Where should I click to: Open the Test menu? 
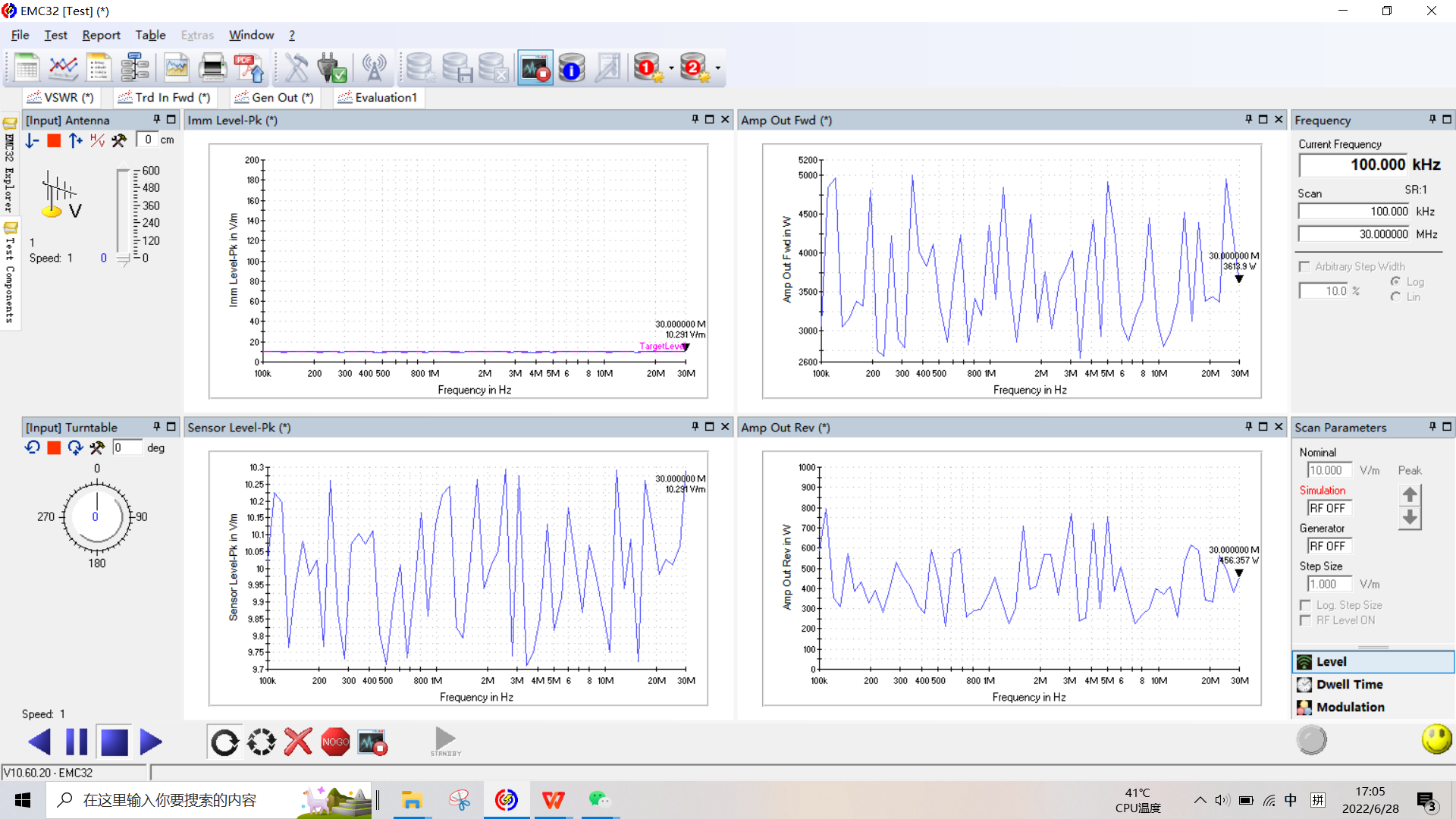tap(55, 35)
